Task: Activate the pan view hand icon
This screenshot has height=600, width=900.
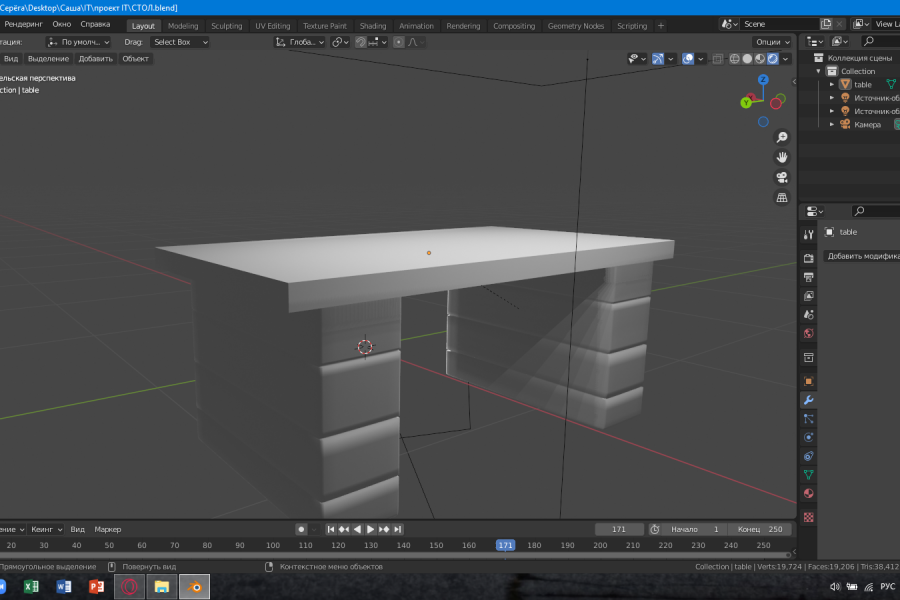Action: 782,157
